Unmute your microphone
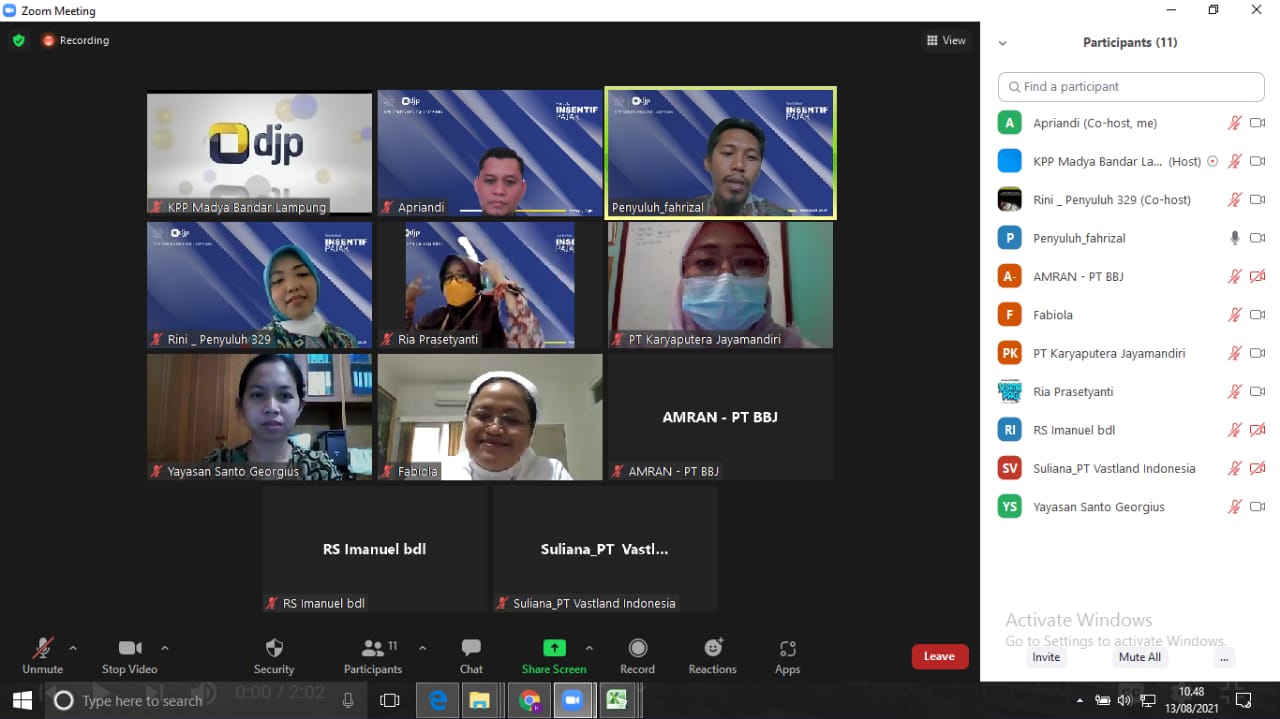The height and width of the screenshot is (719, 1280). [42, 649]
